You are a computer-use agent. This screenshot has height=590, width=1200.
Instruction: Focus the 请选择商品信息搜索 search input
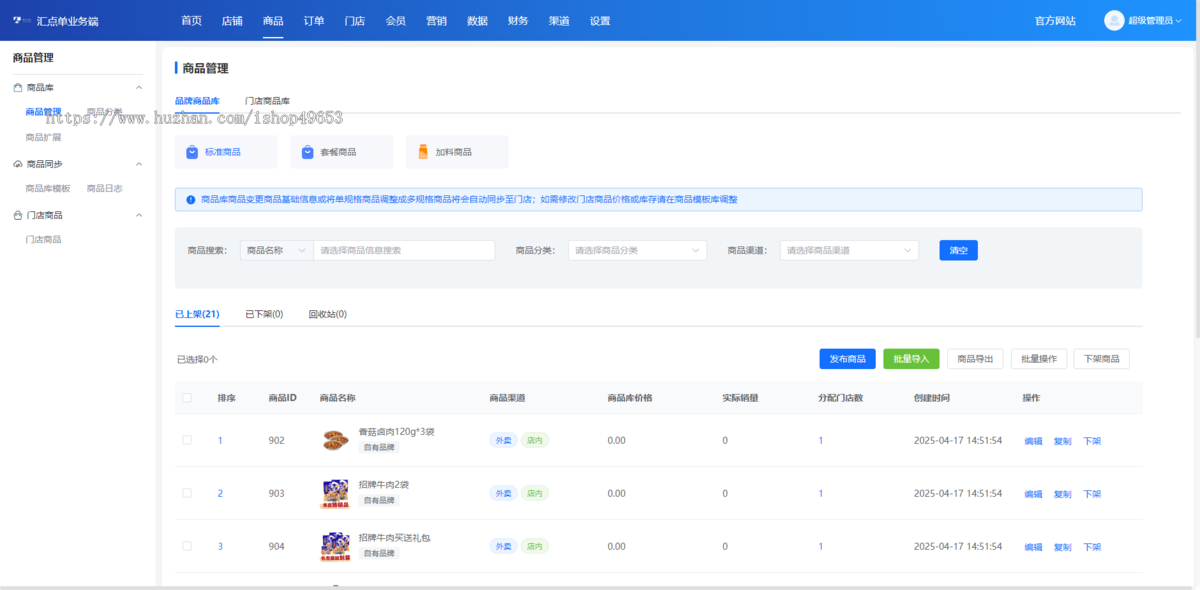404,250
